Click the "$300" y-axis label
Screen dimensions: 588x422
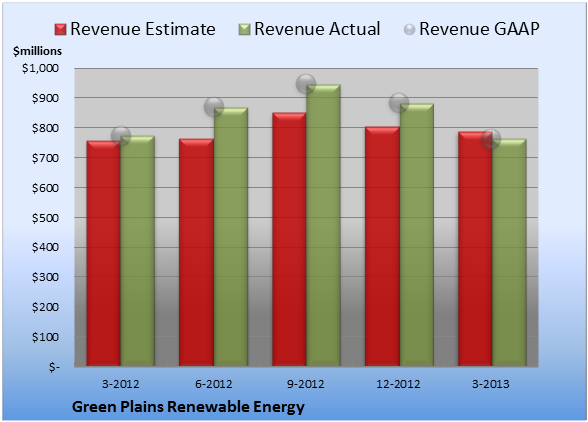(x=45, y=277)
